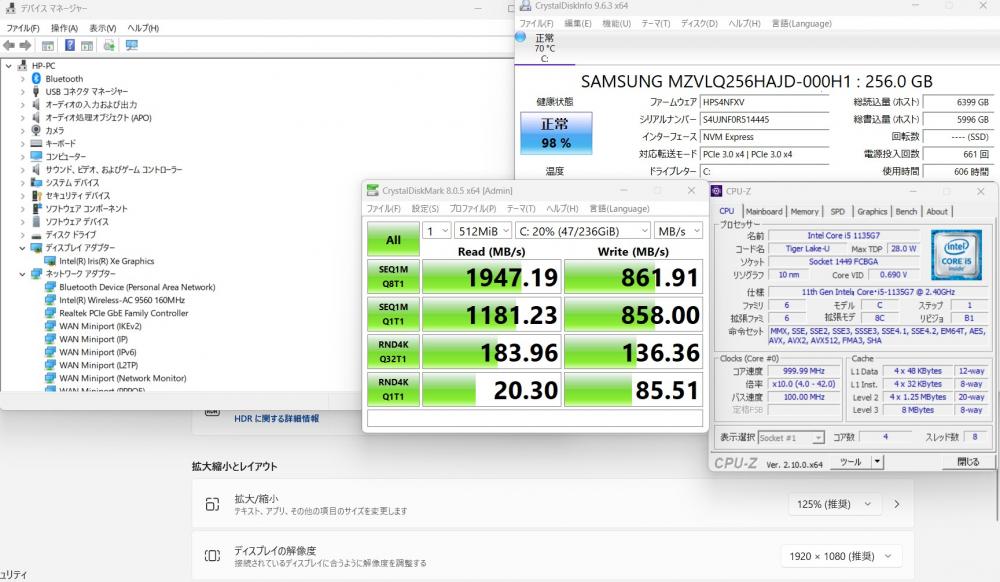The image size is (1000, 582).
Task: Toggle the console tree pane toolbar icon
Action: 48,45
